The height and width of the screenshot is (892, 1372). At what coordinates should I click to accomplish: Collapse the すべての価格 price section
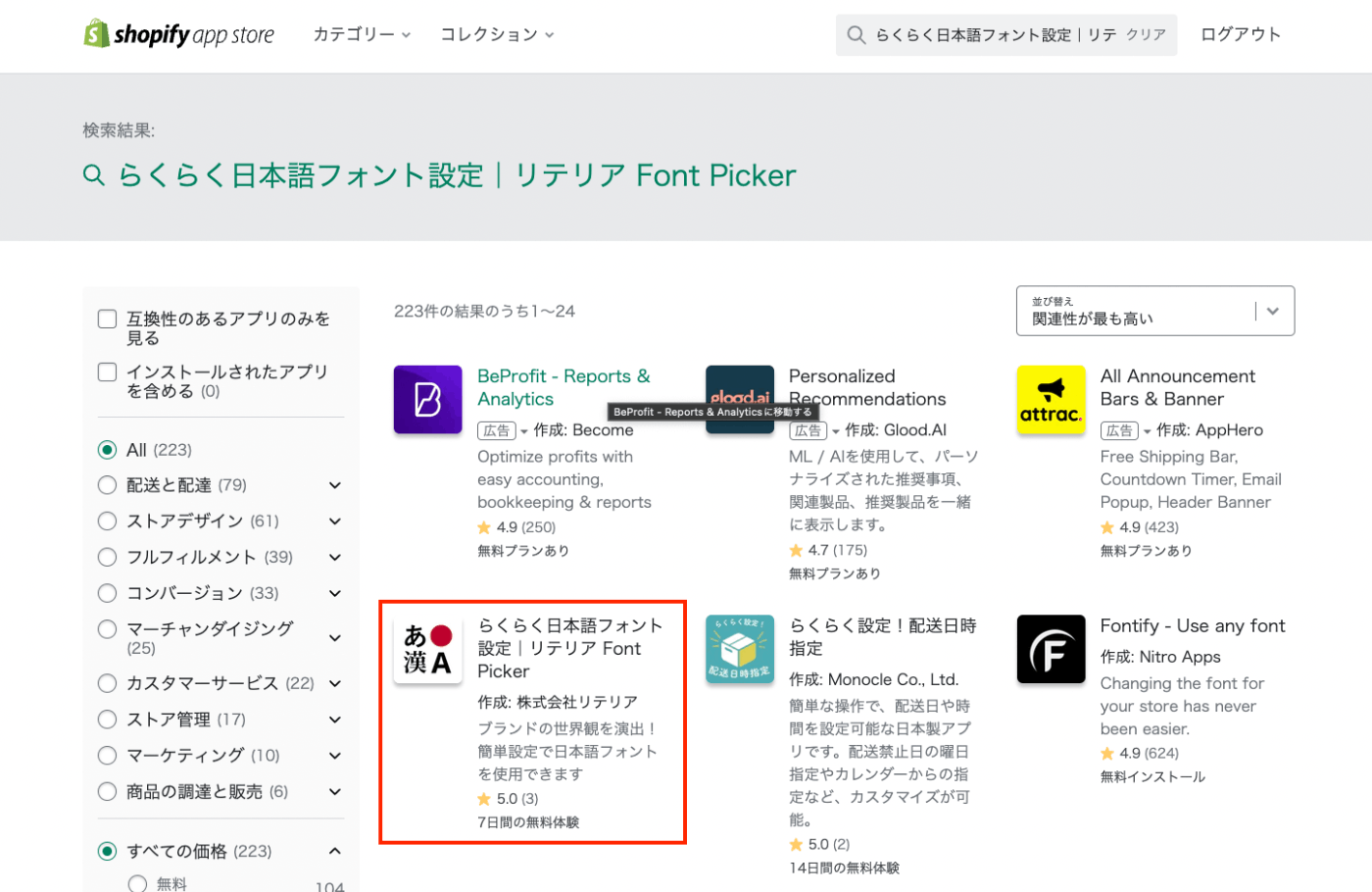click(x=335, y=851)
